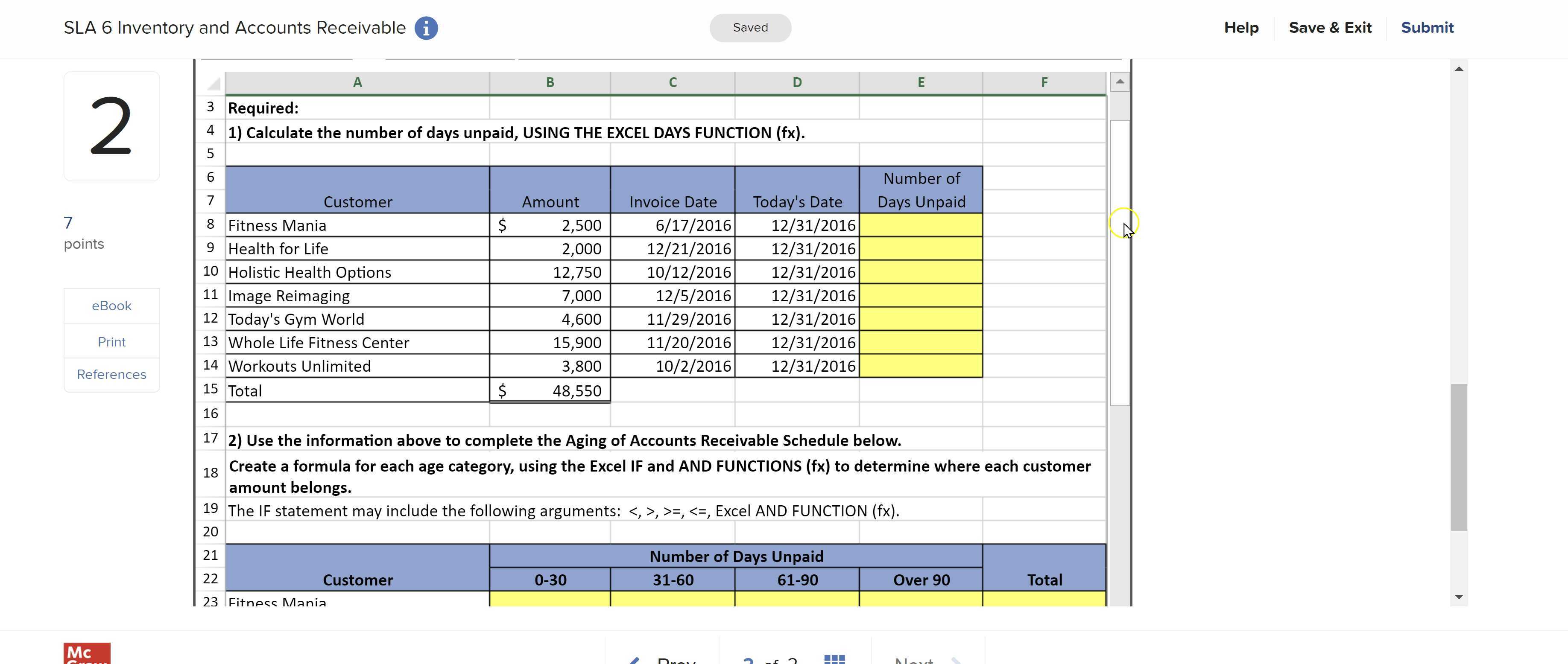Click the spreadsheet scrollbar up arrow

point(1120,82)
